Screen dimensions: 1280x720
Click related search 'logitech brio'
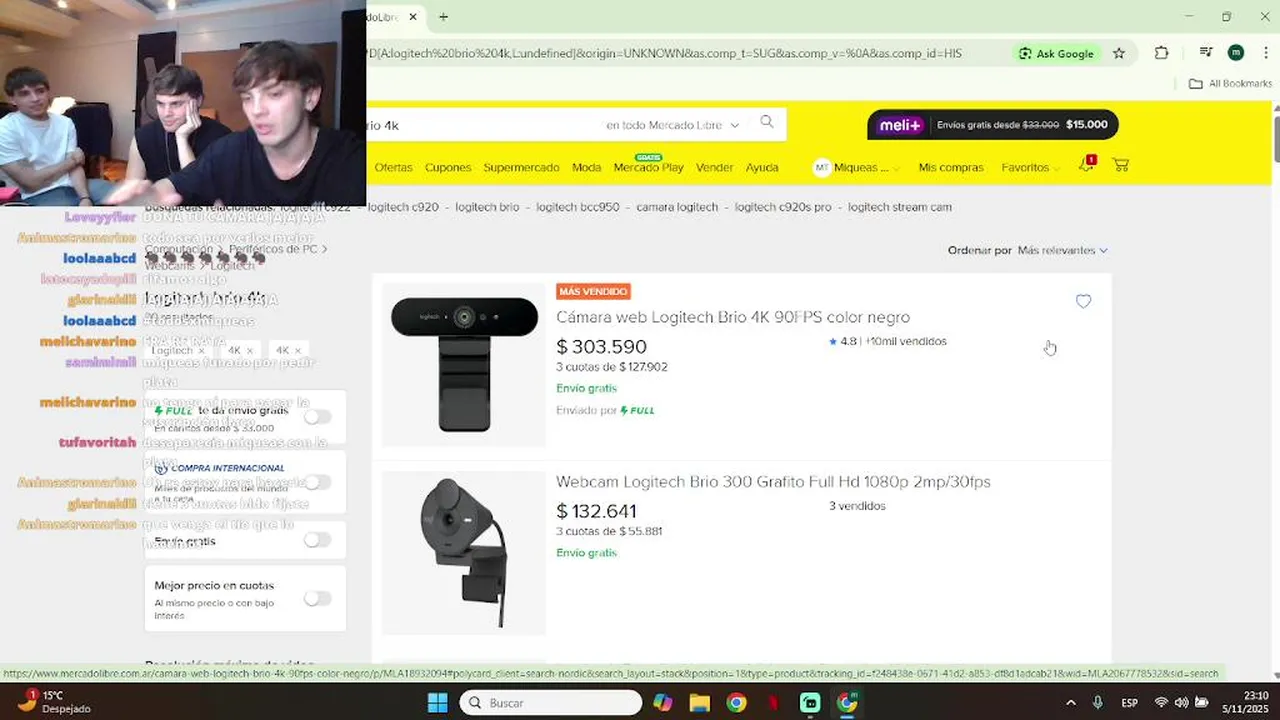coord(487,207)
